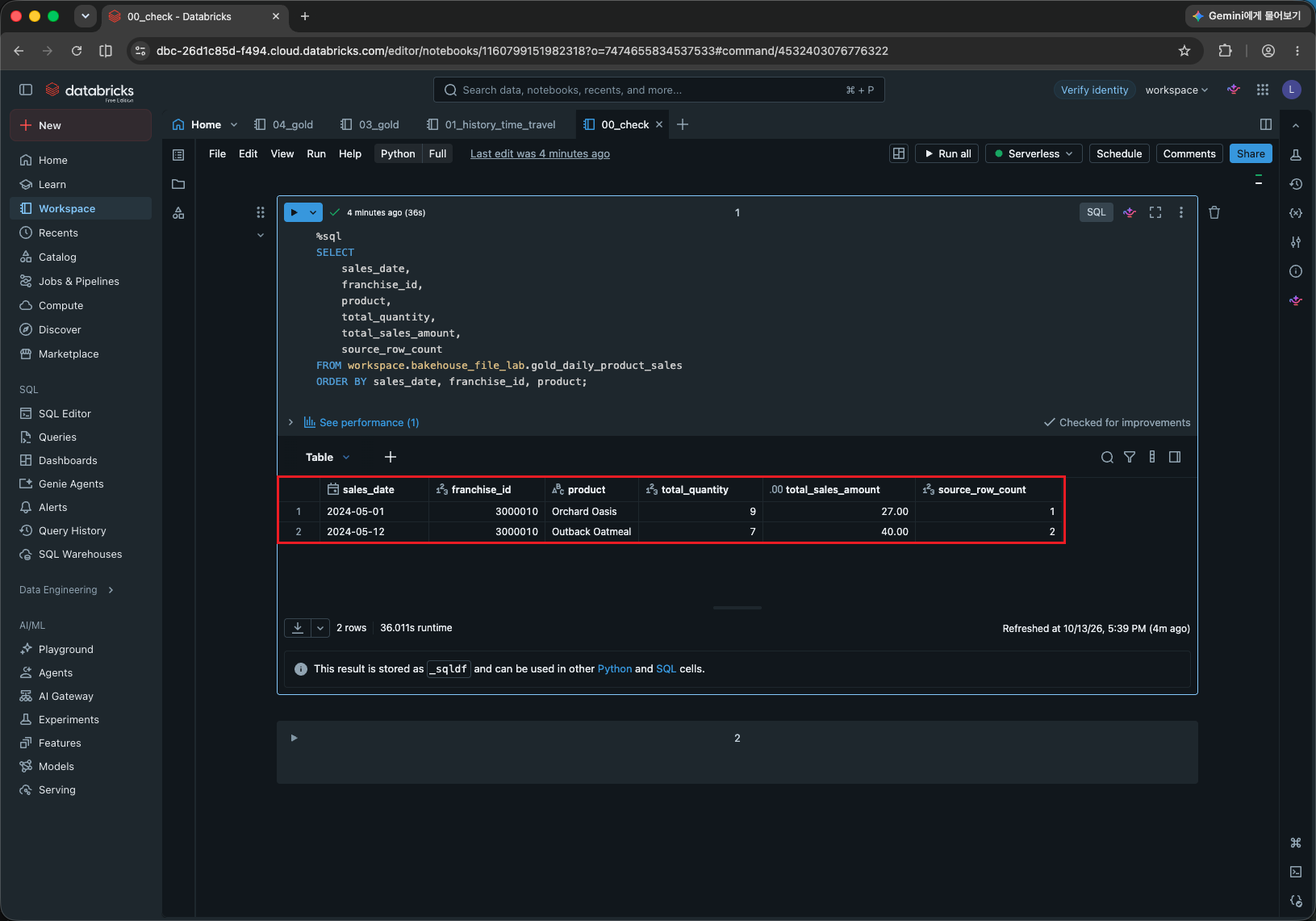Toggle result side panel icon
This screenshot has width=1316, height=921.
point(1175,457)
